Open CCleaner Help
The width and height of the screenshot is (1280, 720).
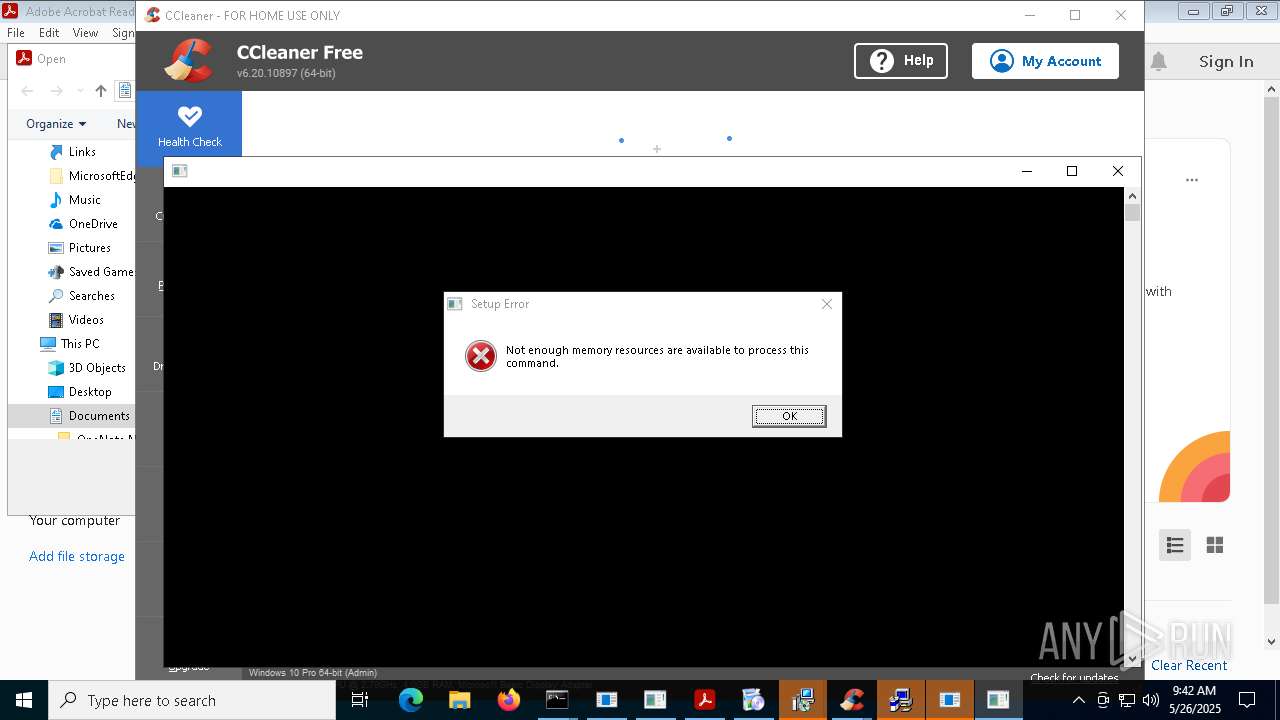pyautogui.click(x=901, y=61)
